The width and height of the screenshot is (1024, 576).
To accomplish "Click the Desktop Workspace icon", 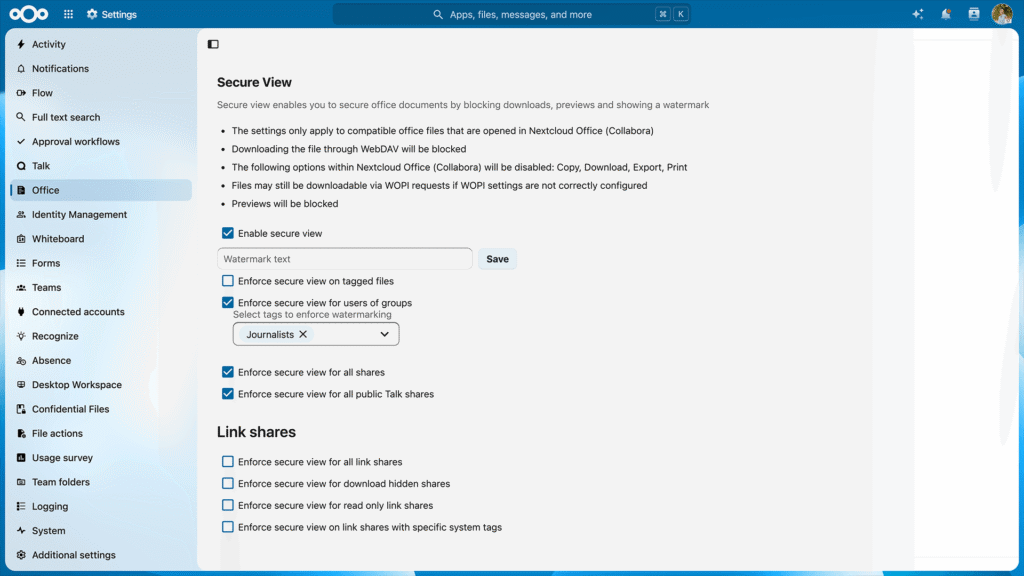I will pyautogui.click(x=21, y=385).
